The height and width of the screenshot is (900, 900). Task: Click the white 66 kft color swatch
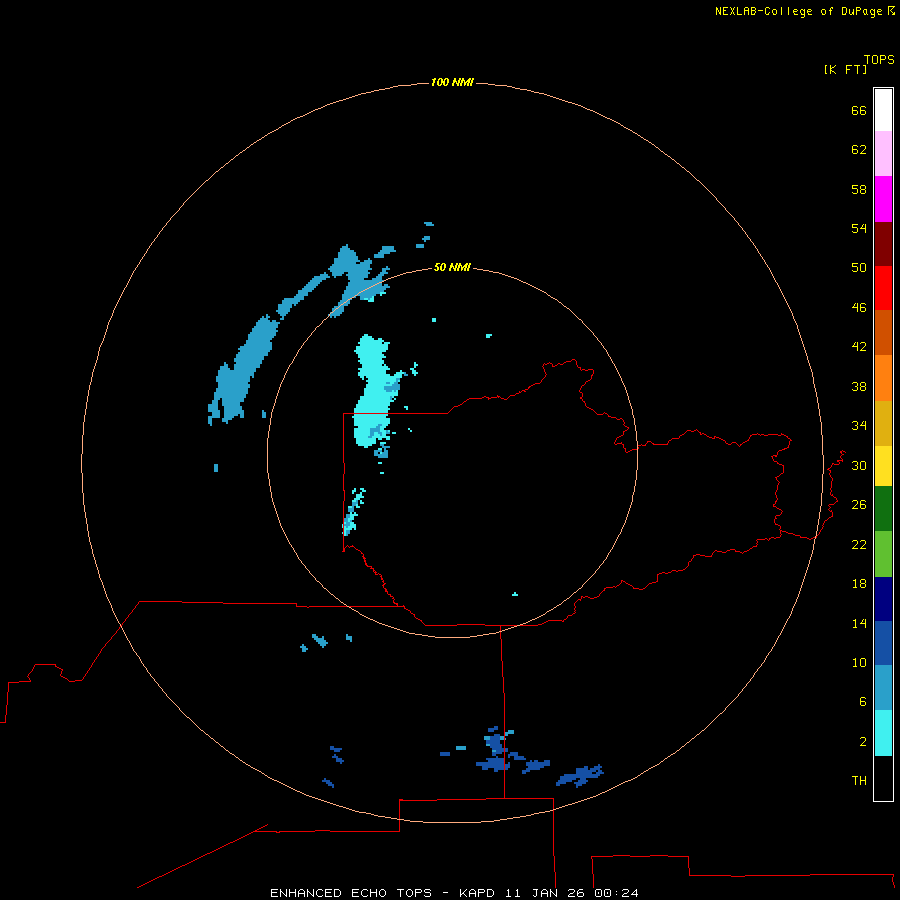point(883,110)
